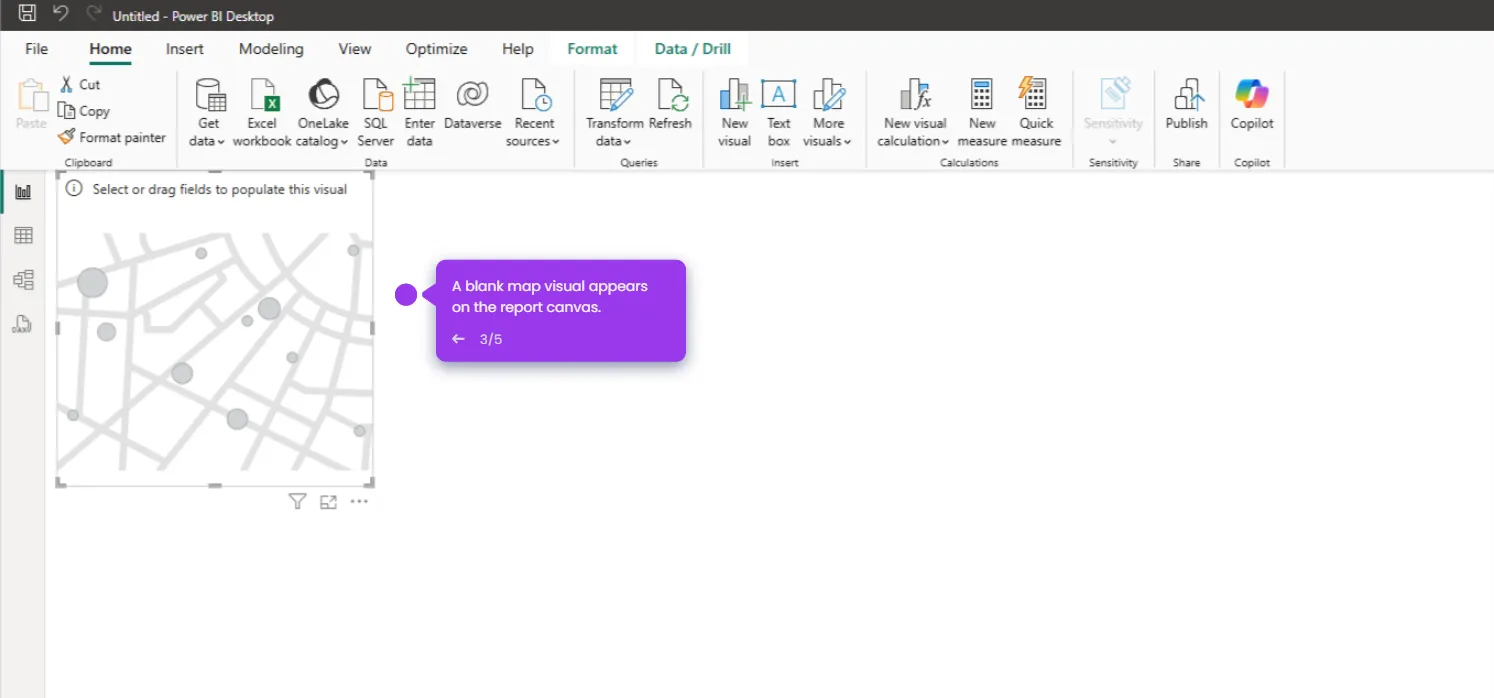Open the Modeling tab
The image size is (1494, 698).
pyautogui.click(x=271, y=49)
